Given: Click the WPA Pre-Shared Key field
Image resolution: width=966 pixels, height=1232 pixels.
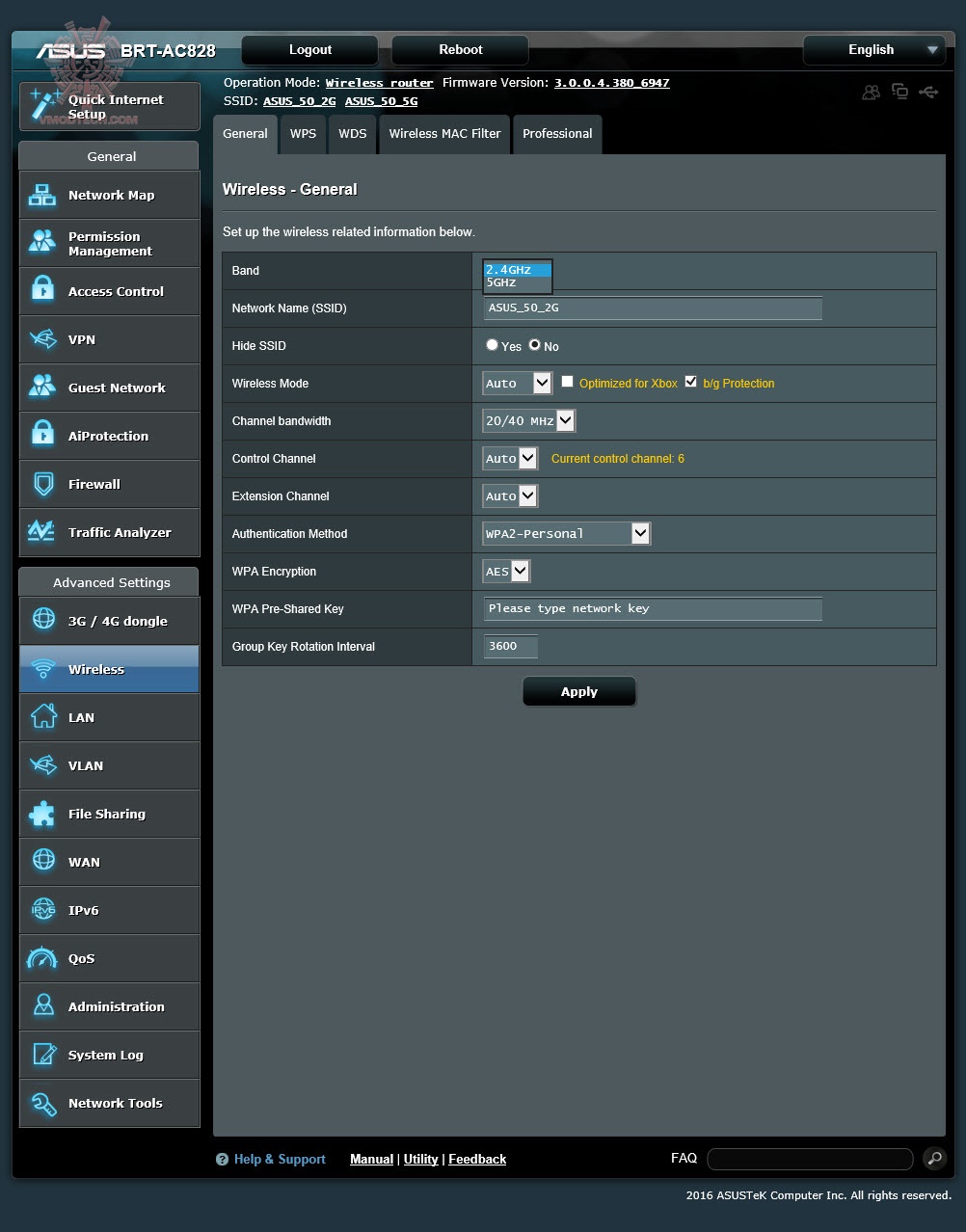Looking at the screenshot, I should point(653,608).
